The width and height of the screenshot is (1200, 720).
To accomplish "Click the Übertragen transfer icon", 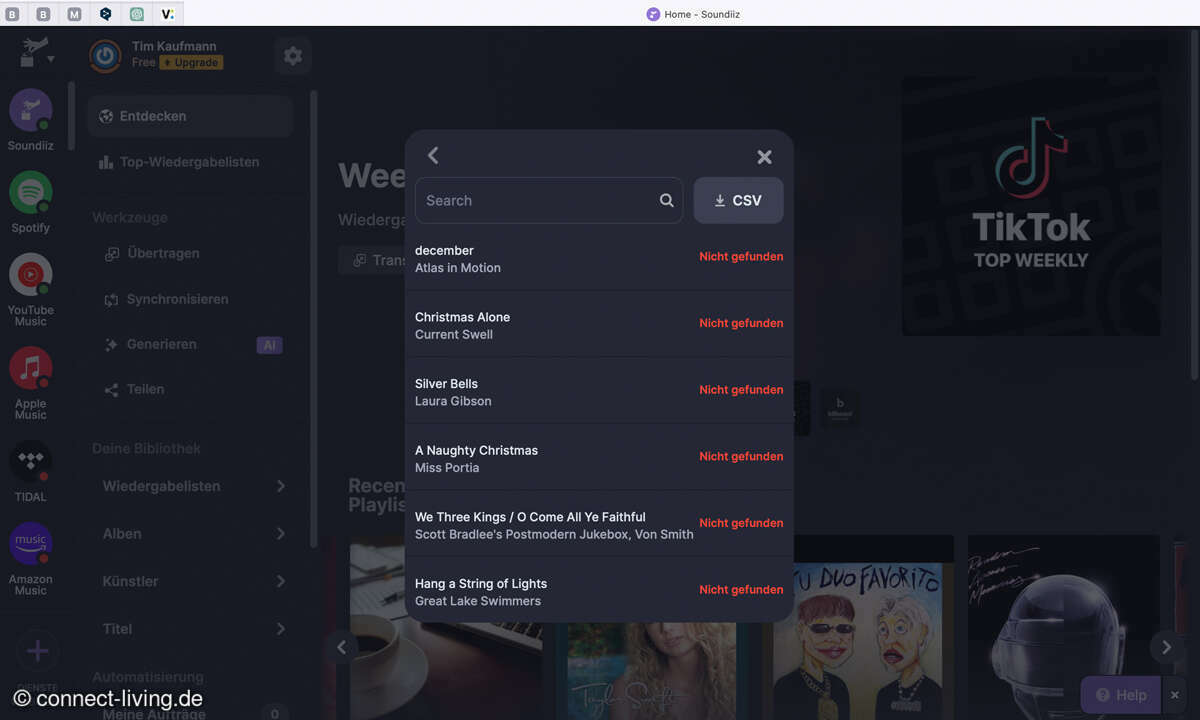I will (x=111, y=254).
